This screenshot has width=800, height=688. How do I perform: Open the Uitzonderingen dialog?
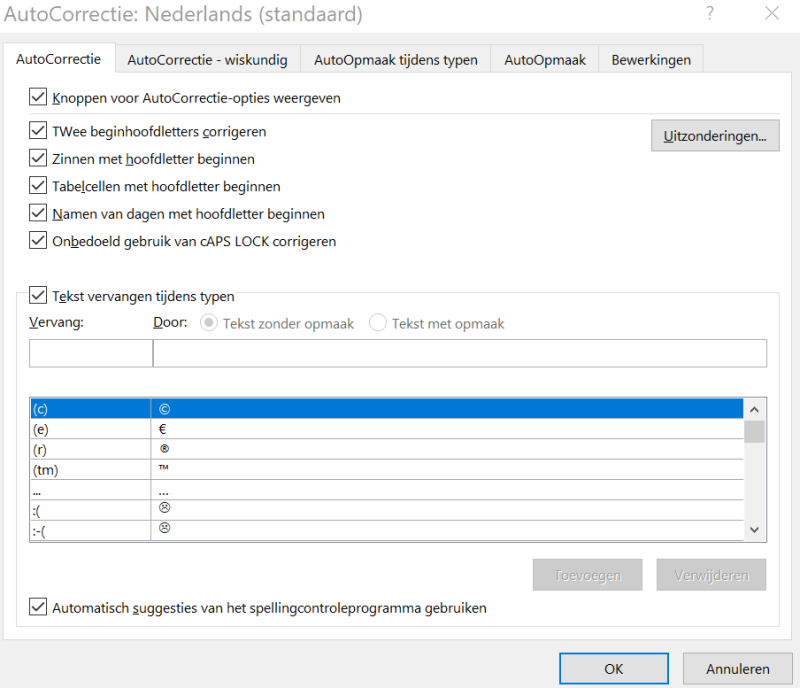coord(715,135)
